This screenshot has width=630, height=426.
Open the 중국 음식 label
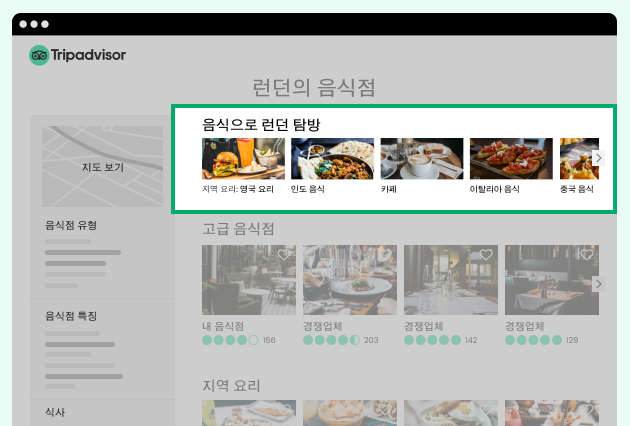(x=577, y=189)
